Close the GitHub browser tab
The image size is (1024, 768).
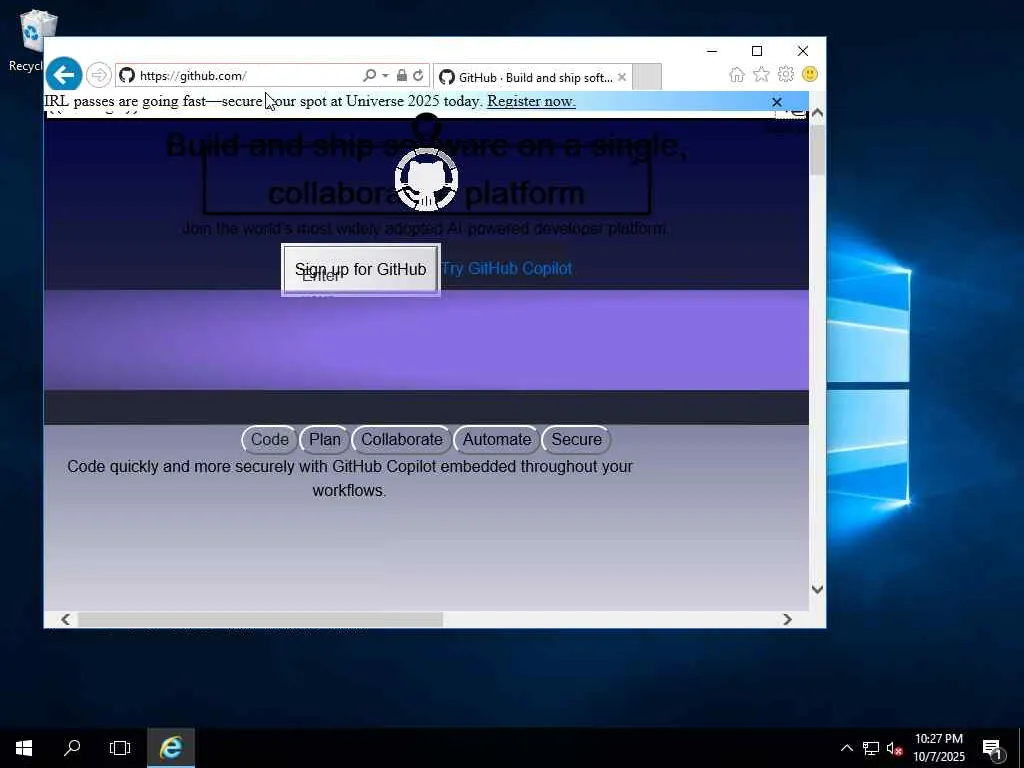coord(622,78)
